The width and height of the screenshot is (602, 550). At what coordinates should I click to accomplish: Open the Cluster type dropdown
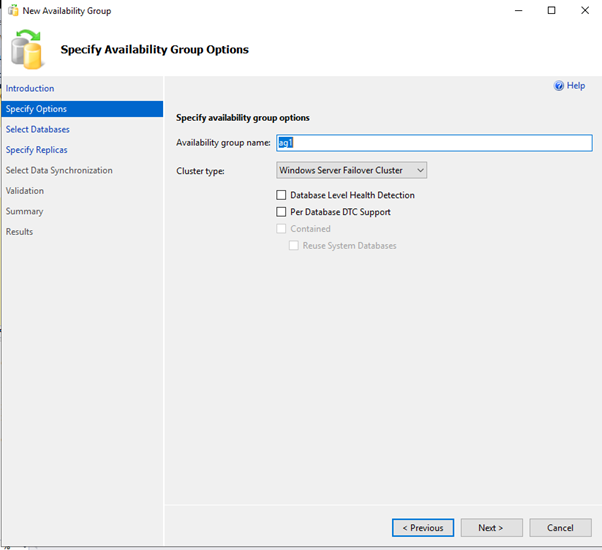(x=352, y=171)
